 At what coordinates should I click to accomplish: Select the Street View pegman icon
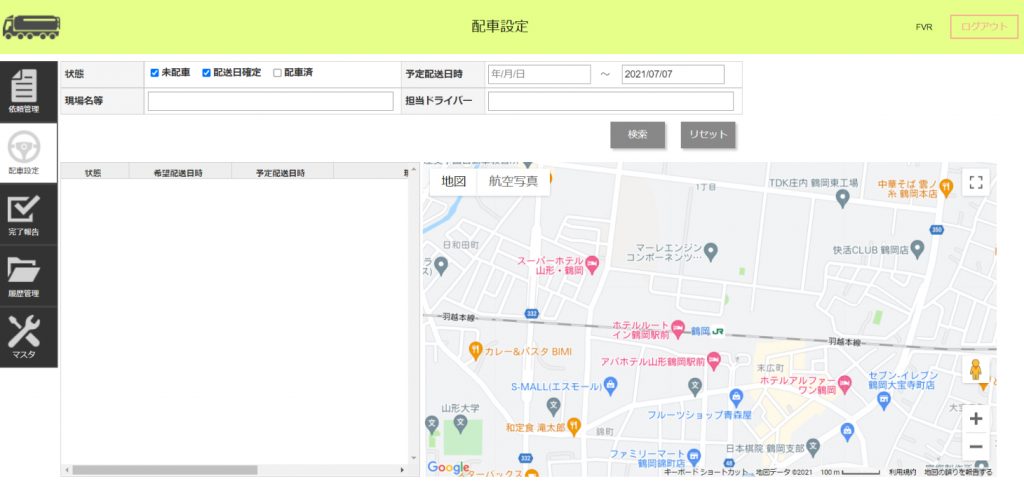(x=976, y=370)
